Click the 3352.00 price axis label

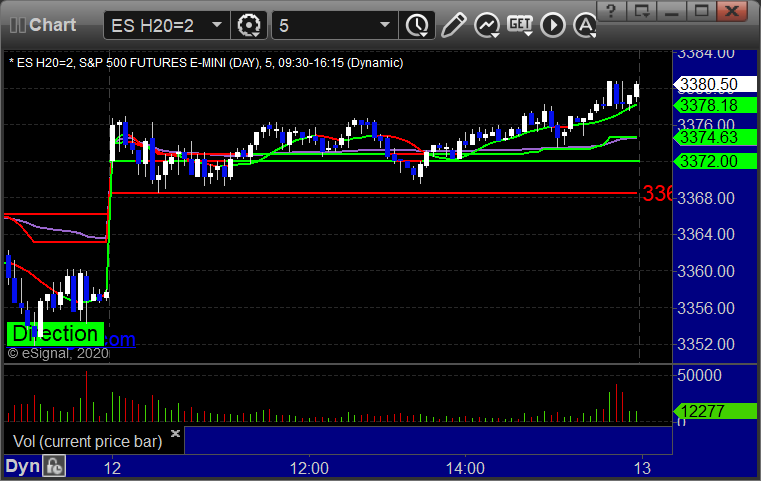click(706, 344)
